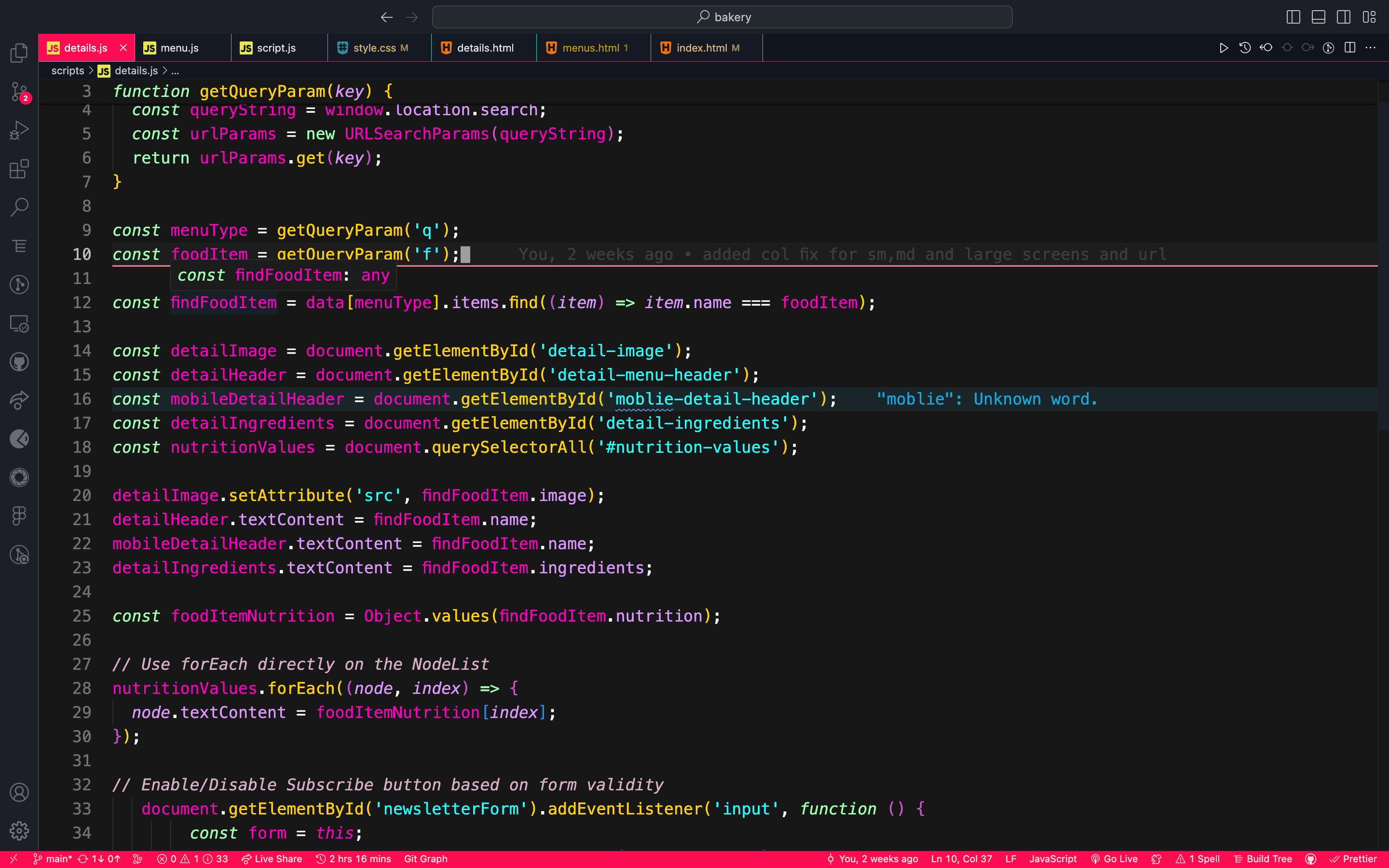This screenshot has height=868, width=1389.
Task: Synchronize changes 1↓ 0↑ in status bar
Action: coord(99,859)
